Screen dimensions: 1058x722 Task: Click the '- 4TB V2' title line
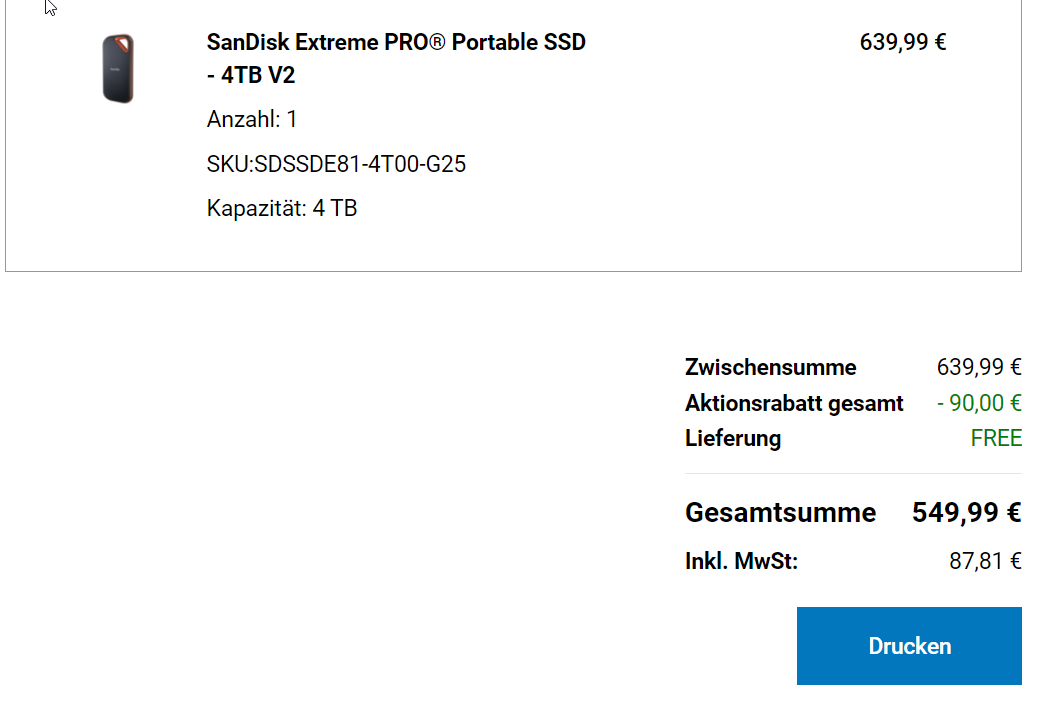tap(251, 76)
